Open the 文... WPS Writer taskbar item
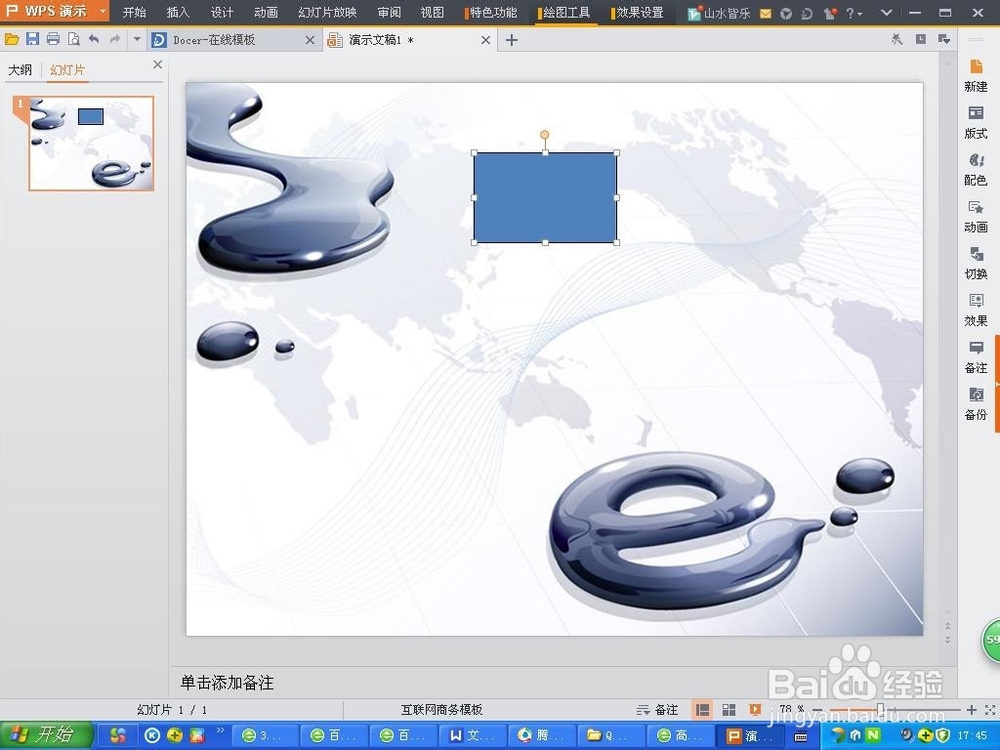Image resolution: width=1000 pixels, height=750 pixels. click(x=472, y=735)
